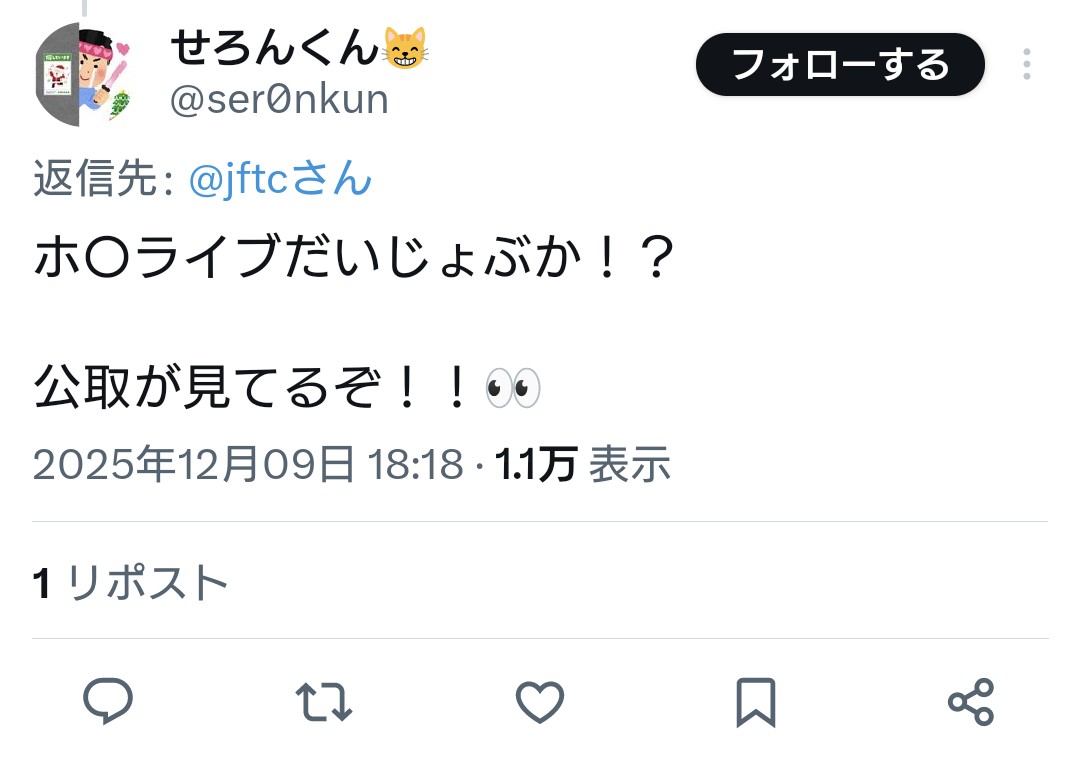Viewport: 1080px width, 758px height.
Task: Open the reply speech bubble icon
Action: tap(107, 701)
